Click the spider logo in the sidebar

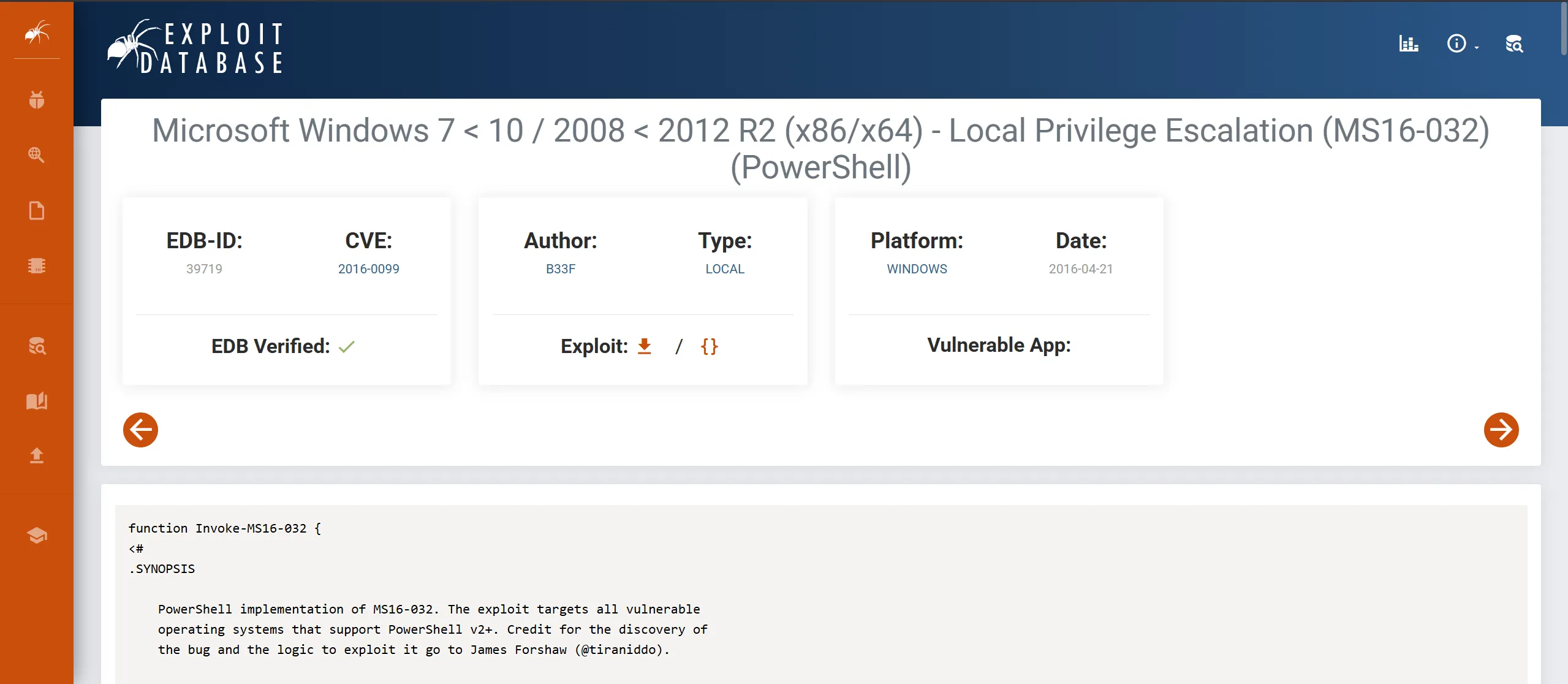[x=37, y=32]
